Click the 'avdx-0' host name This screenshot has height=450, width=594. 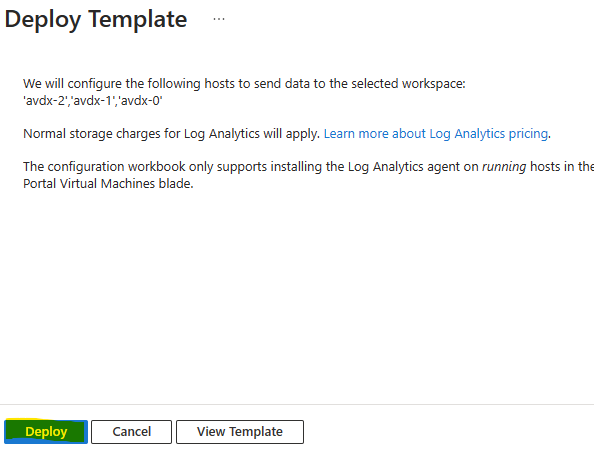pyautogui.click(x=140, y=101)
